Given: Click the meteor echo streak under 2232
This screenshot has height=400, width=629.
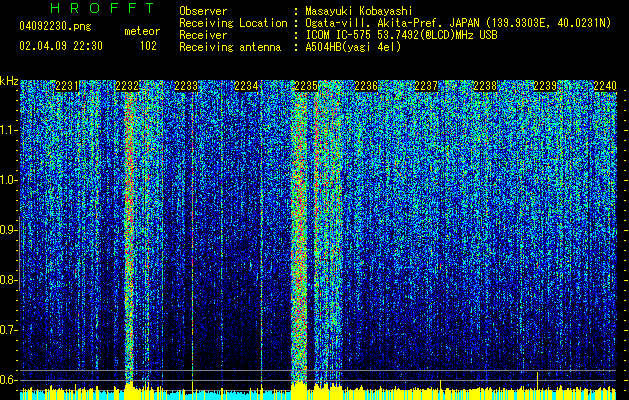Looking at the screenshot, I should tap(129, 237).
